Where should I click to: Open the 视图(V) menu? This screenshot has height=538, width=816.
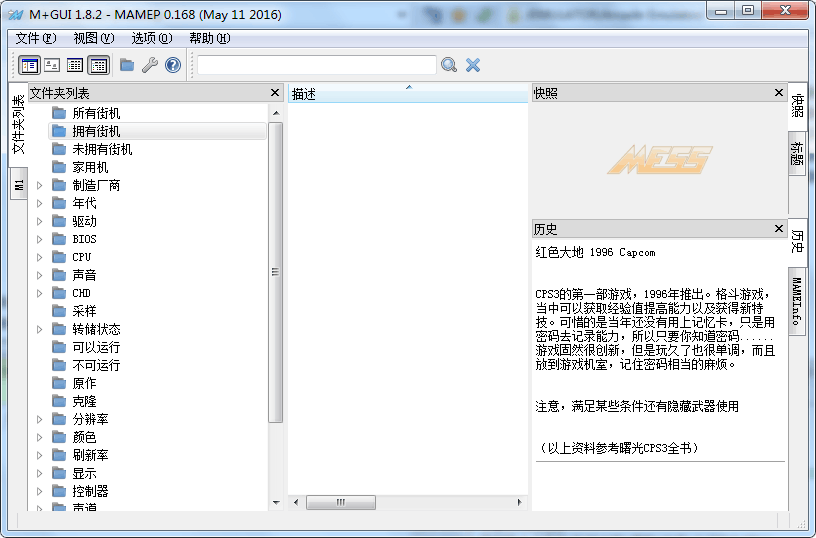[94, 38]
